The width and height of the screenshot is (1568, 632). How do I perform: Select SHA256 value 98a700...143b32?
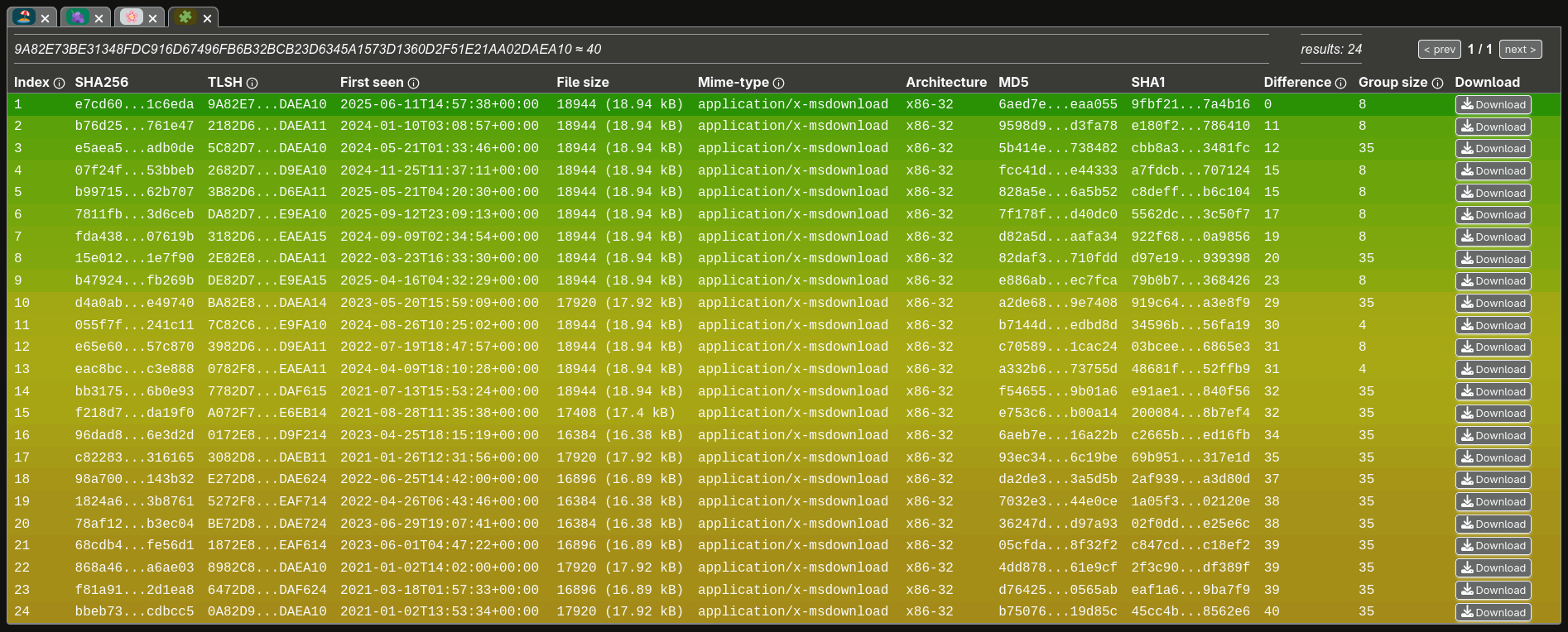point(134,479)
